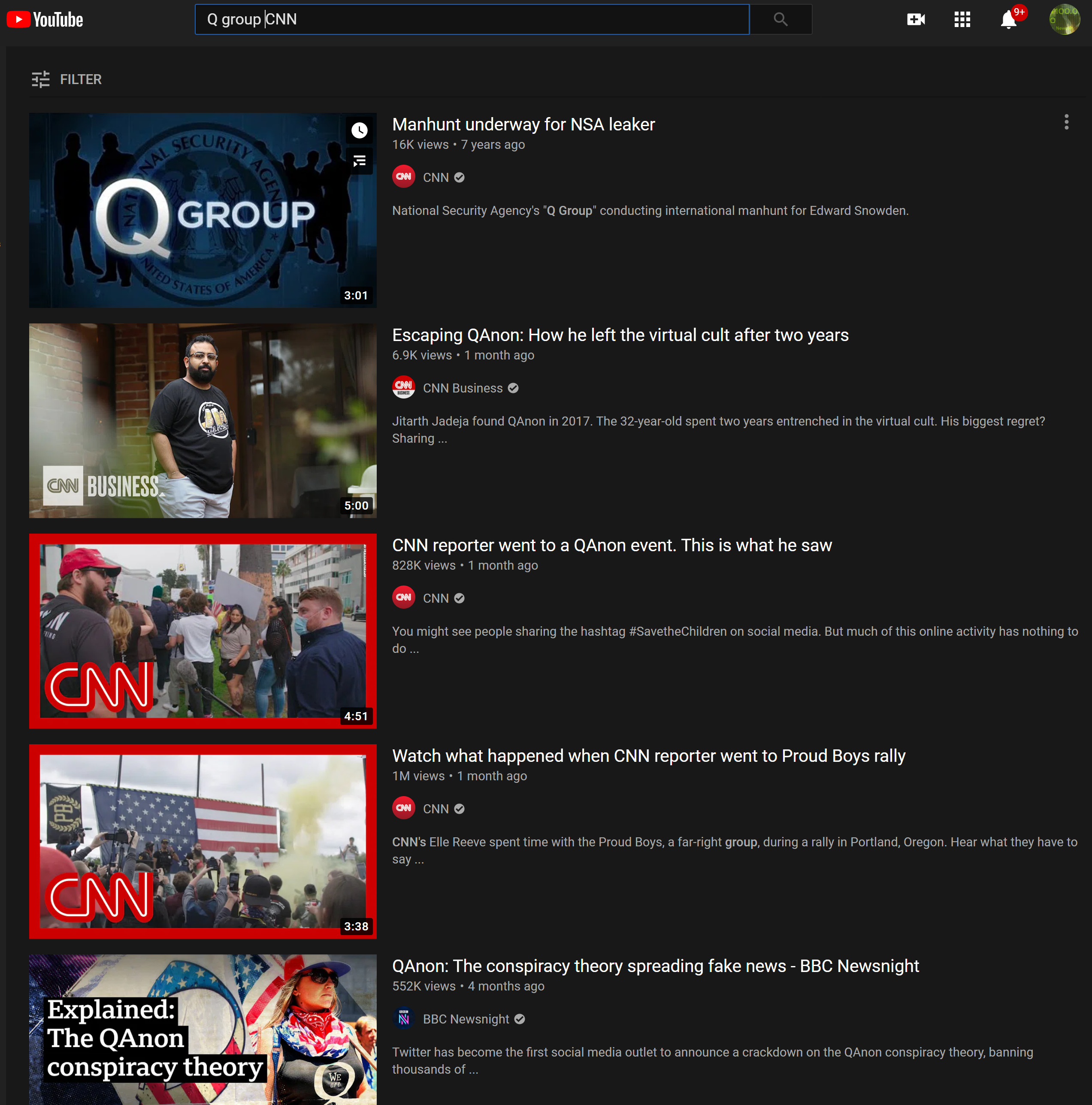1092x1105 pixels.
Task: Click Add to queue icon on Q Group thumbnail
Action: (359, 161)
